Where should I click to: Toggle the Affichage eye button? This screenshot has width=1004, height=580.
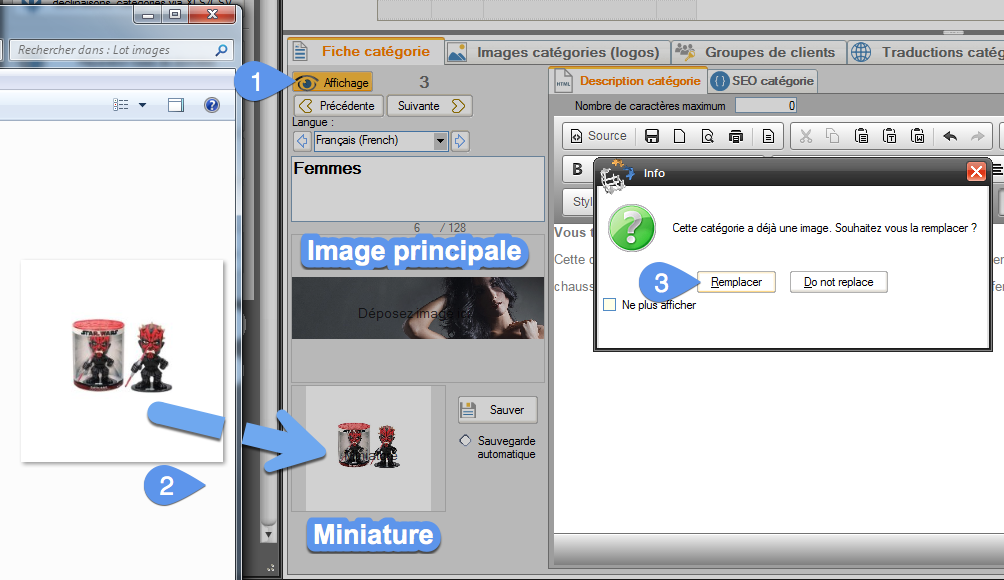[334, 82]
